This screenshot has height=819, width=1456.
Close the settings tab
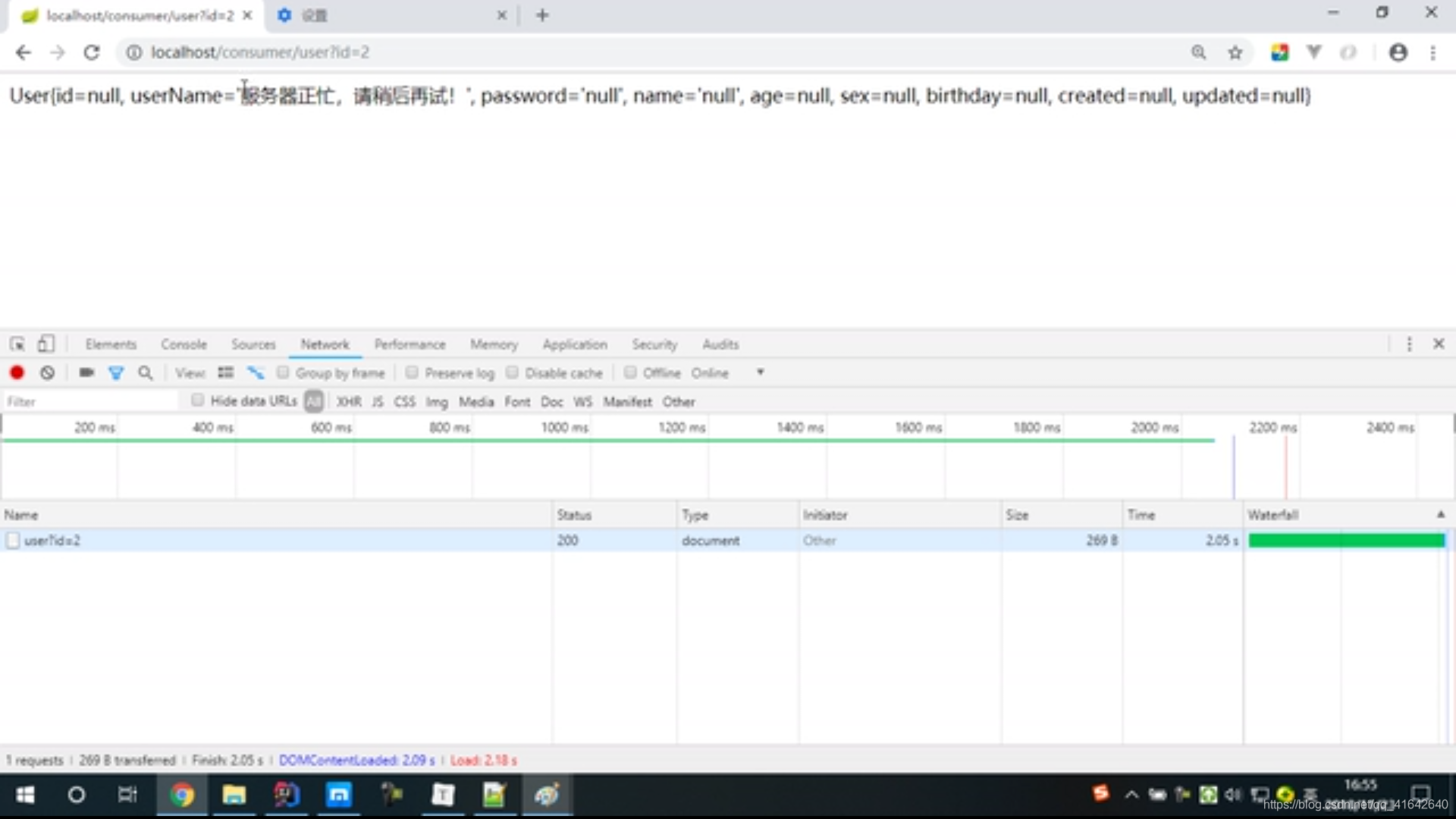501,15
